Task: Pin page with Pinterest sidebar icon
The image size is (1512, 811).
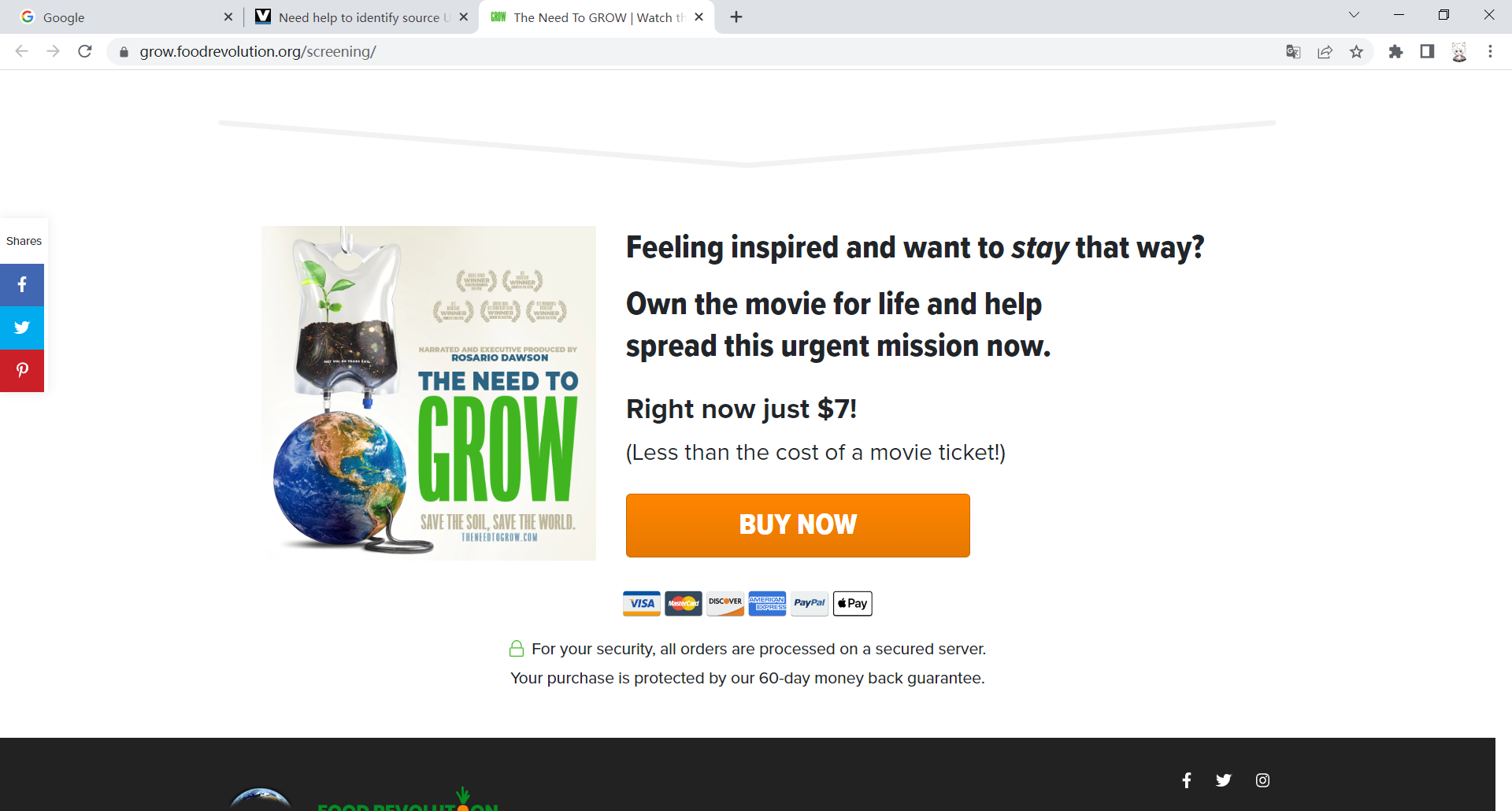Action: 22,370
